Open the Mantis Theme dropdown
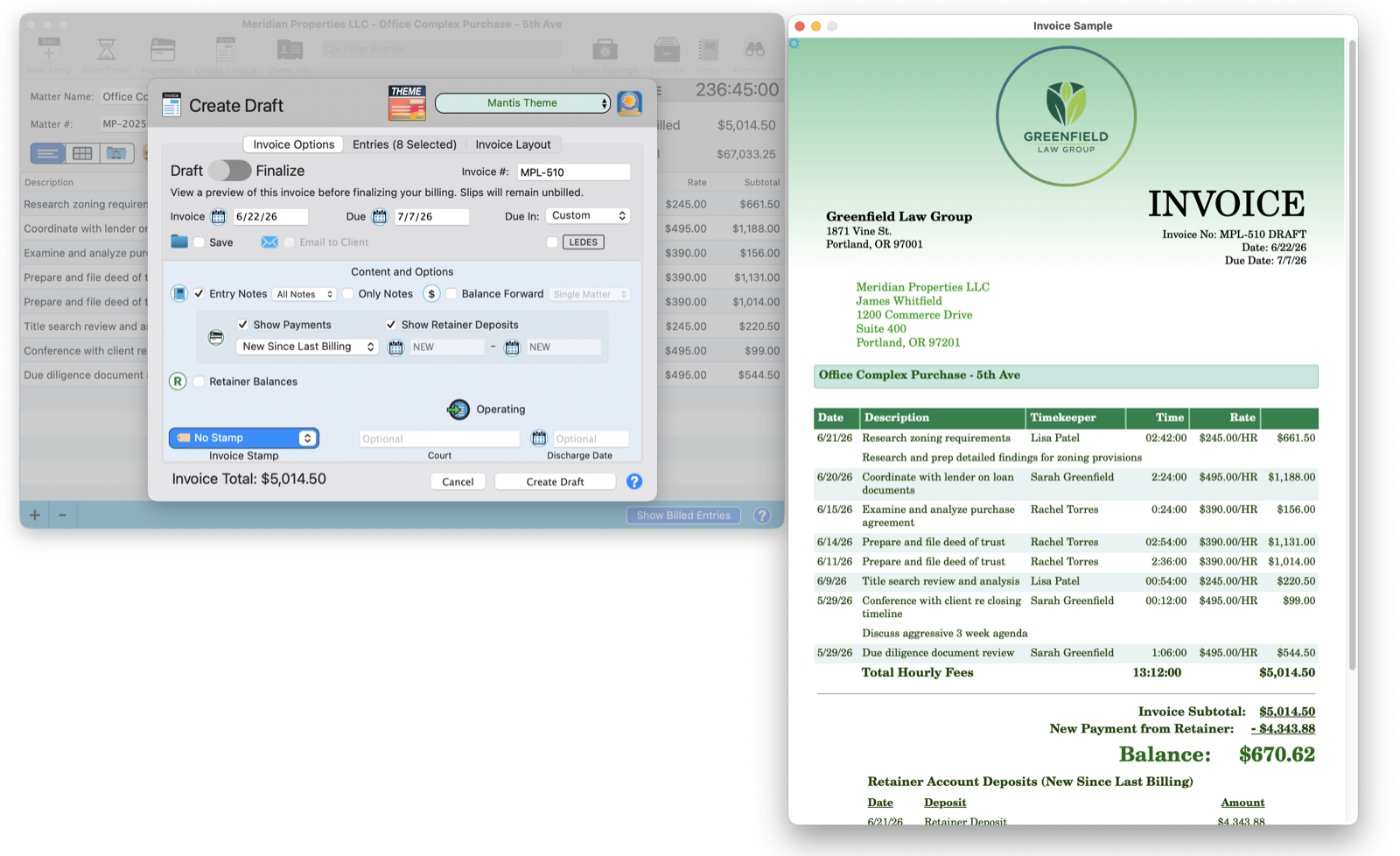The height and width of the screenshot is (856, 1400). [x=522, y=103]
